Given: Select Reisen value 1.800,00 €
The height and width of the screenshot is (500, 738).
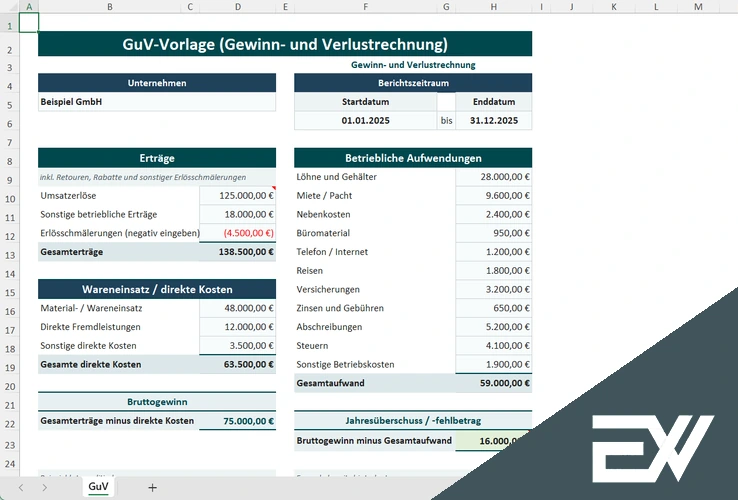Looking at the screenshot, I should tap(494, 271).
